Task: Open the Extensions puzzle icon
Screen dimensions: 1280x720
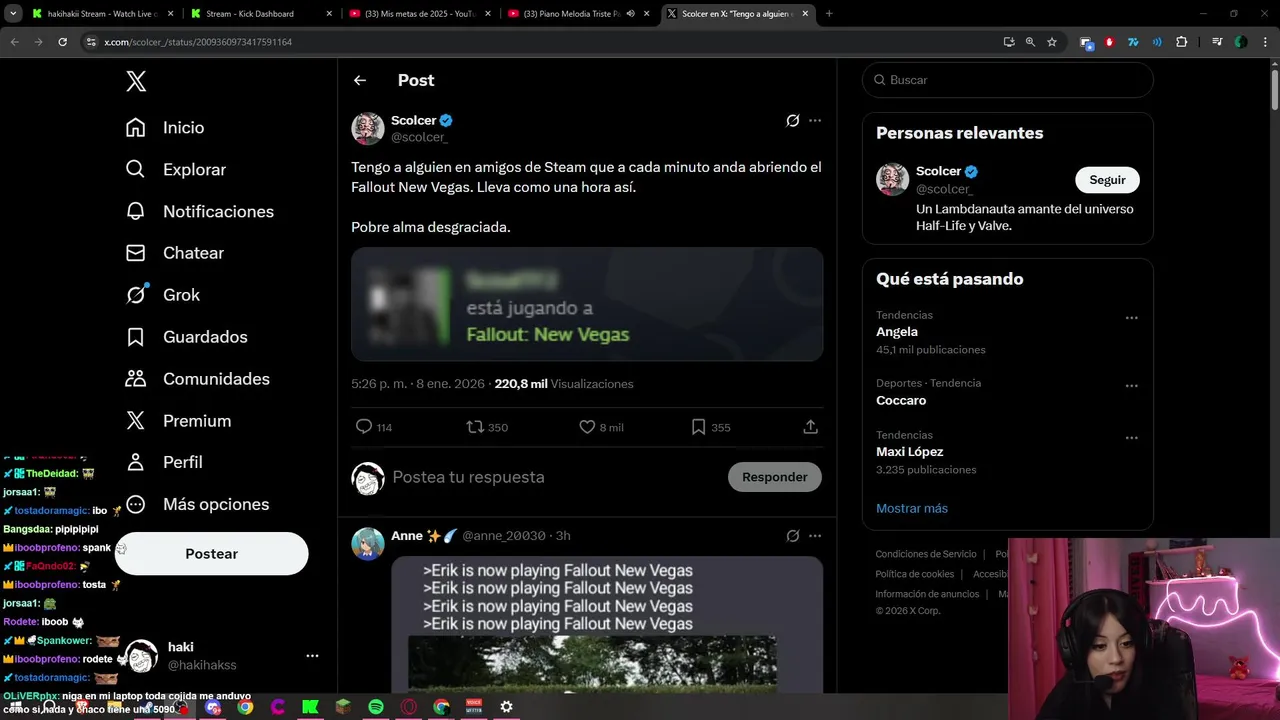Action: pos(1181,42)
